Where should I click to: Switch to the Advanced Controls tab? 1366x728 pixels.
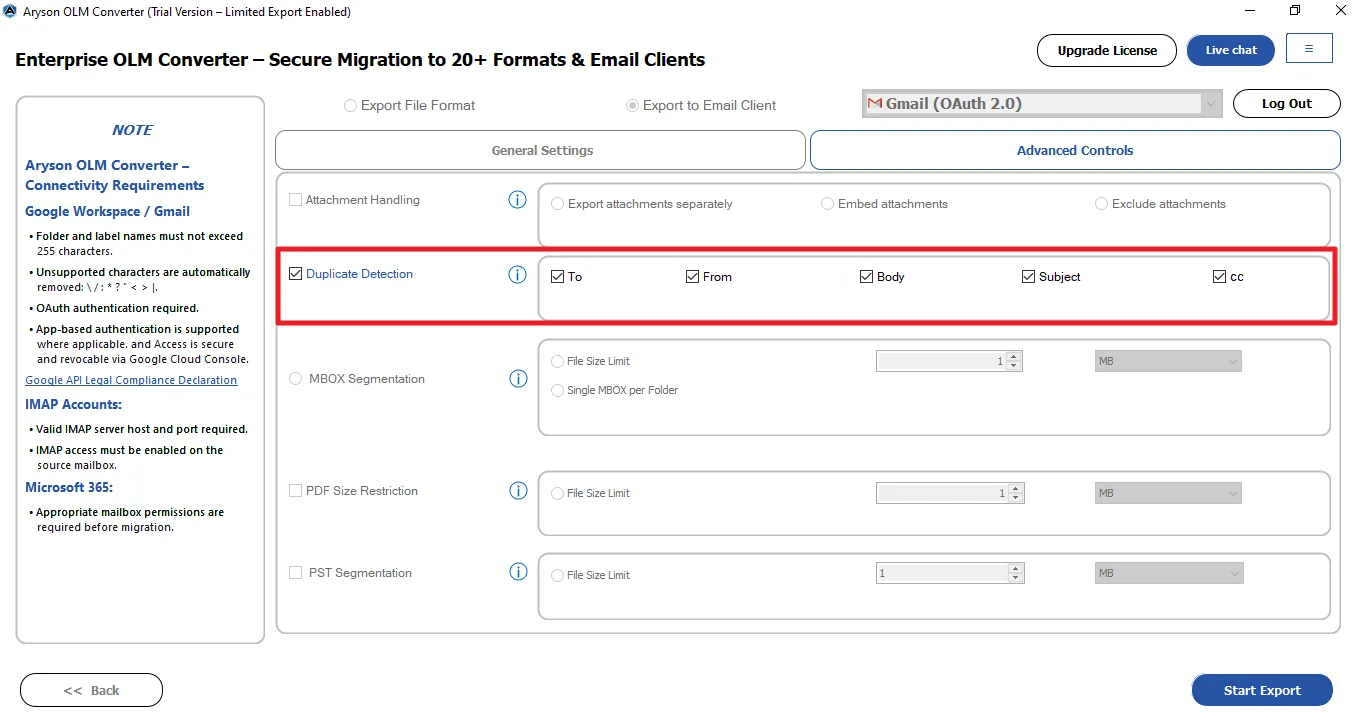1074,151
